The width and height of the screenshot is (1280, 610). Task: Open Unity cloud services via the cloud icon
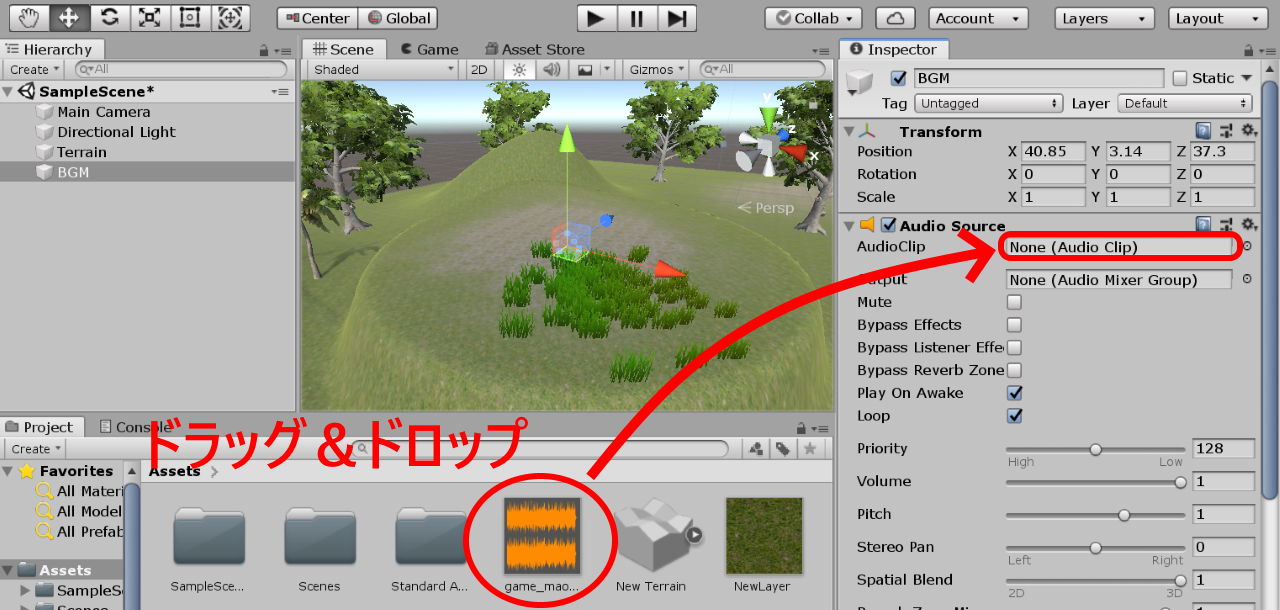coord(895,17)
